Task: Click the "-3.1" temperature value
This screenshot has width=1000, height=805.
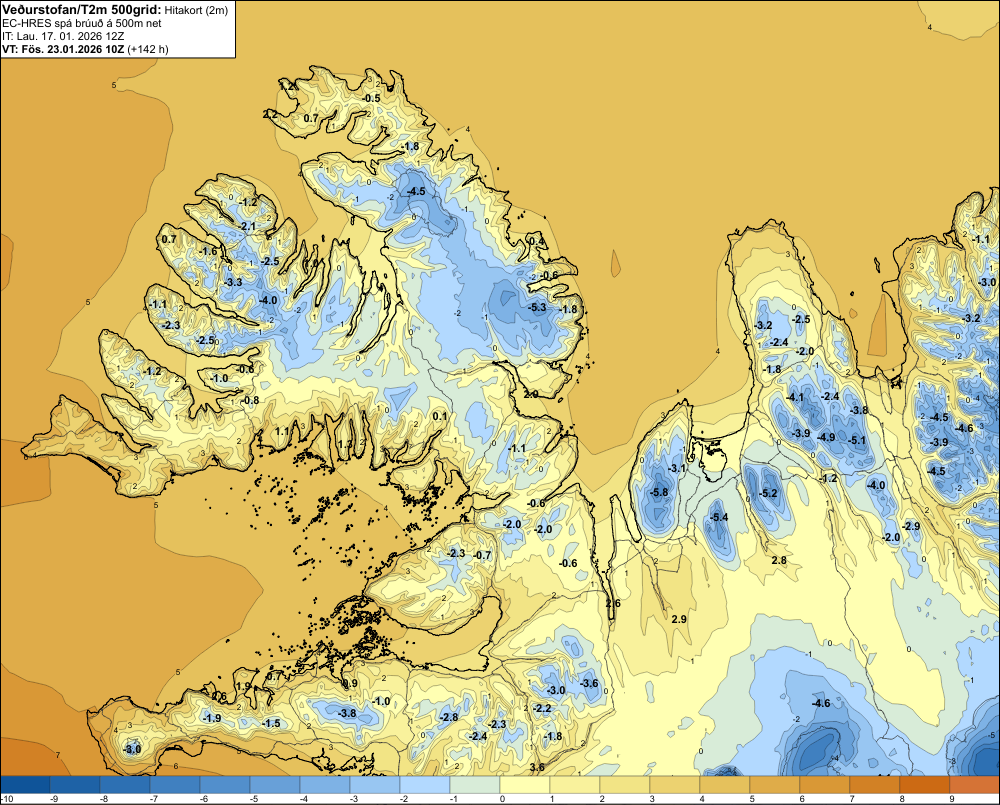Action: [676, 468]
